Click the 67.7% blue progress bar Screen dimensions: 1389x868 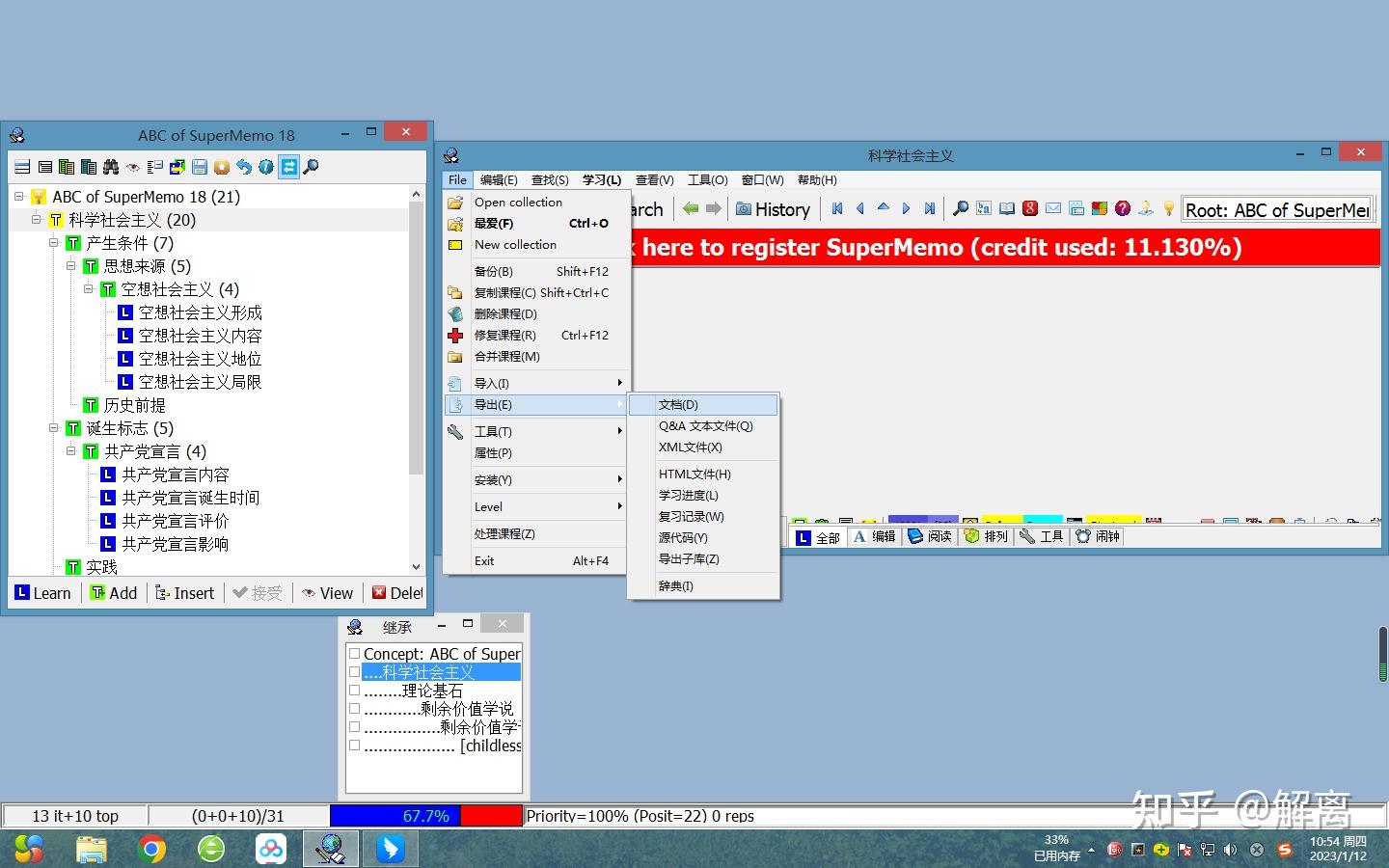click(x=395, y=816)
